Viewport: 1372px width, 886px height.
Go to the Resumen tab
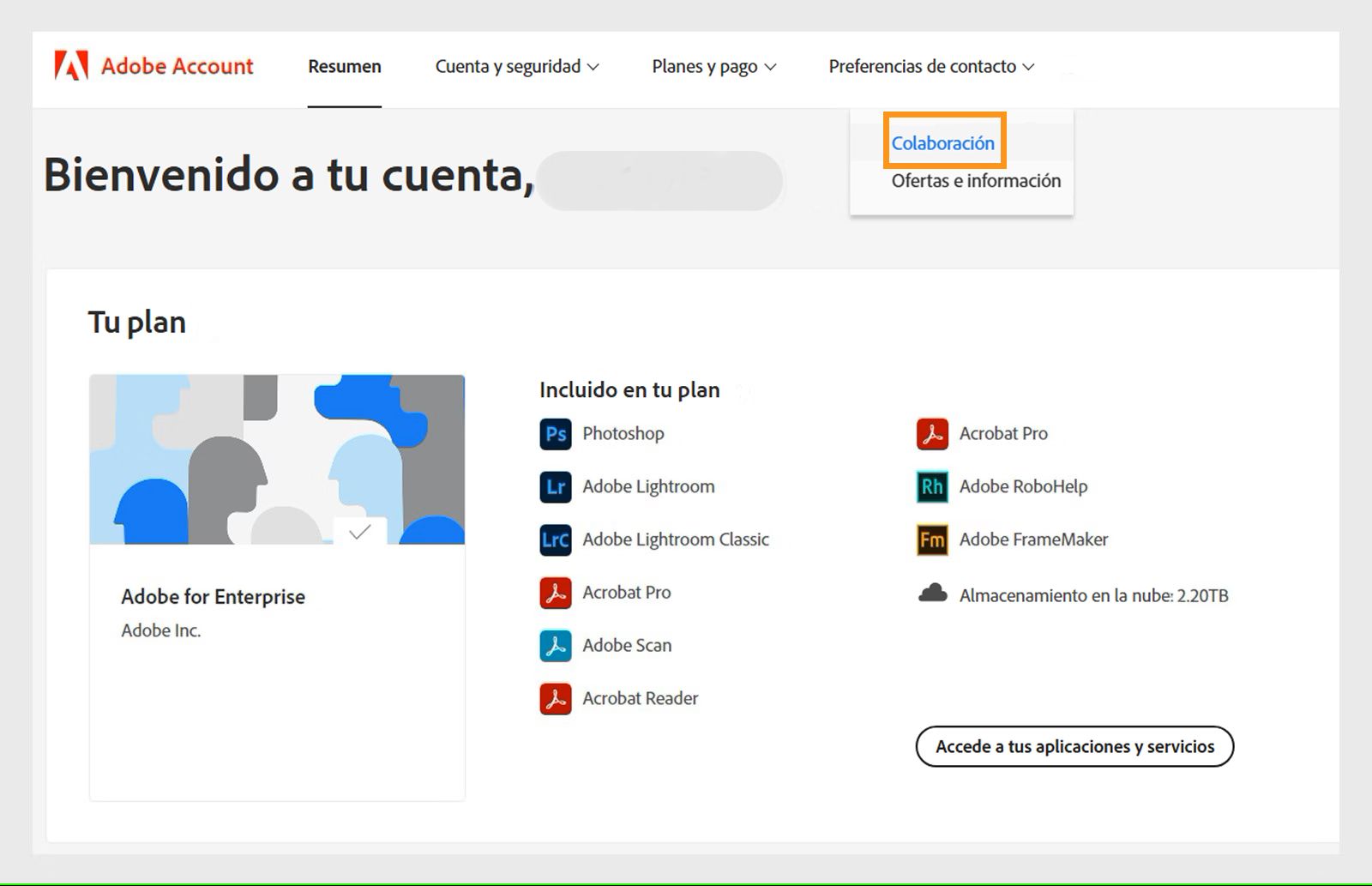click(345, 66)
